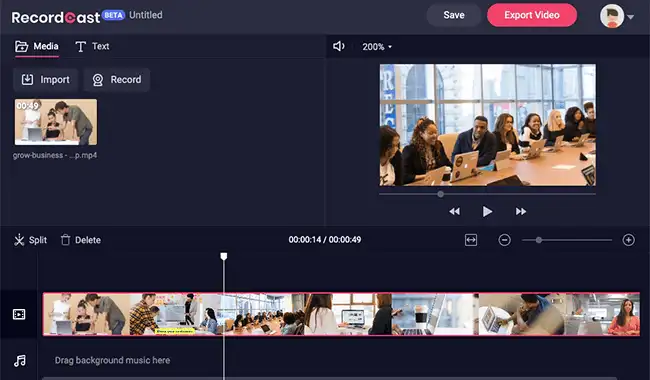Open user avatar menu

click(x=612, y=16)
